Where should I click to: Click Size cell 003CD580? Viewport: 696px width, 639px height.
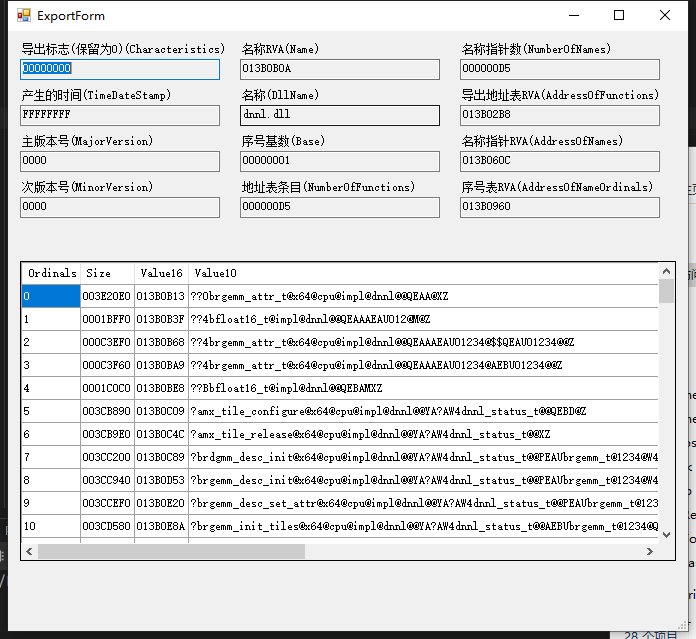coord(107,526)
